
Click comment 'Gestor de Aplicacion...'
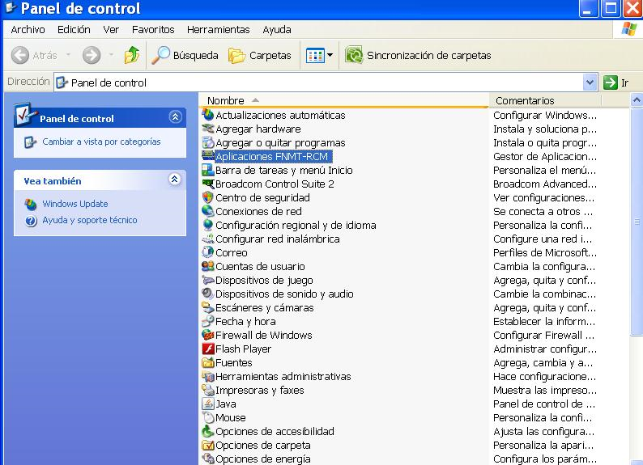pyautogui.click(x=545, y=157)
